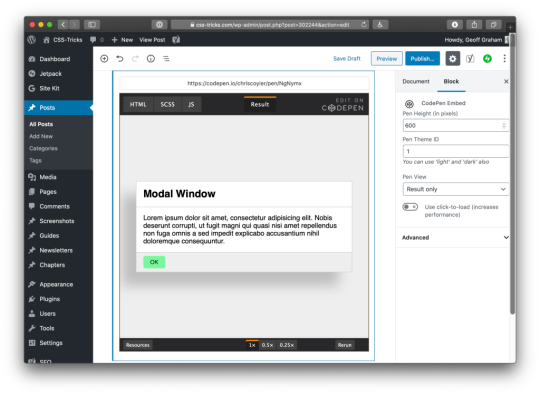540x395 pixels.
Task: Switch to the Document tab
Action: [x=416, y=81]
